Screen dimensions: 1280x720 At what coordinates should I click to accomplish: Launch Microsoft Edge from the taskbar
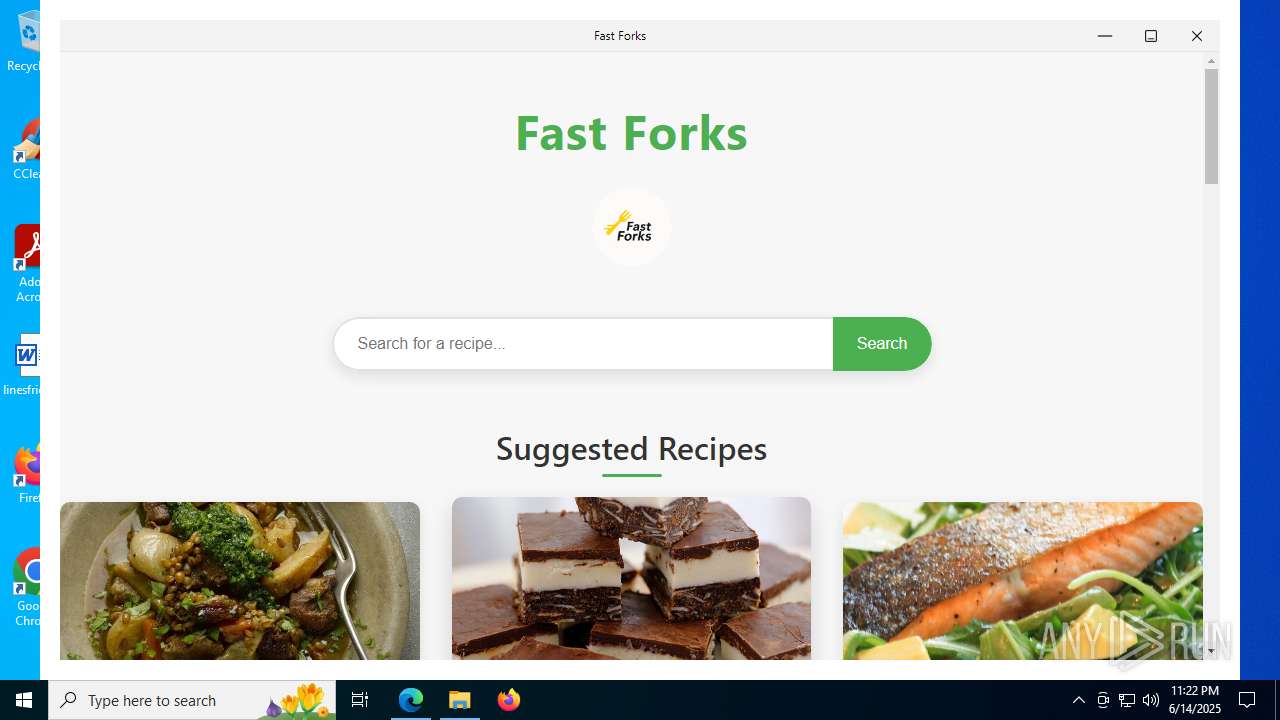411,700
